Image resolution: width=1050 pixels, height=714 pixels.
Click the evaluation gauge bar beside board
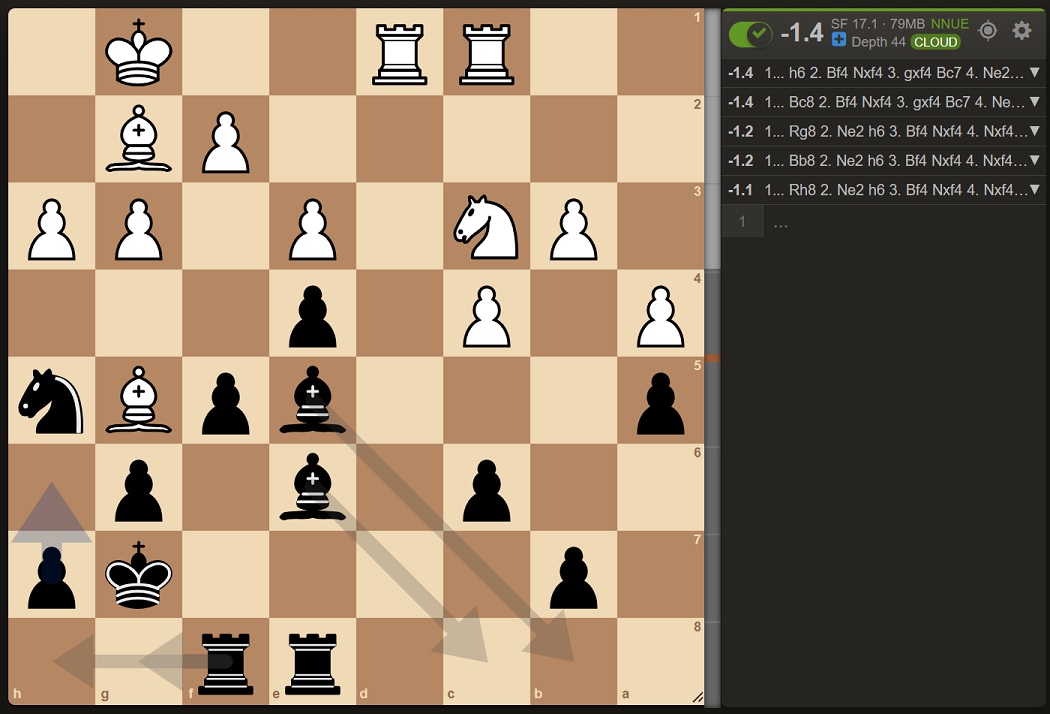[712, 357]
